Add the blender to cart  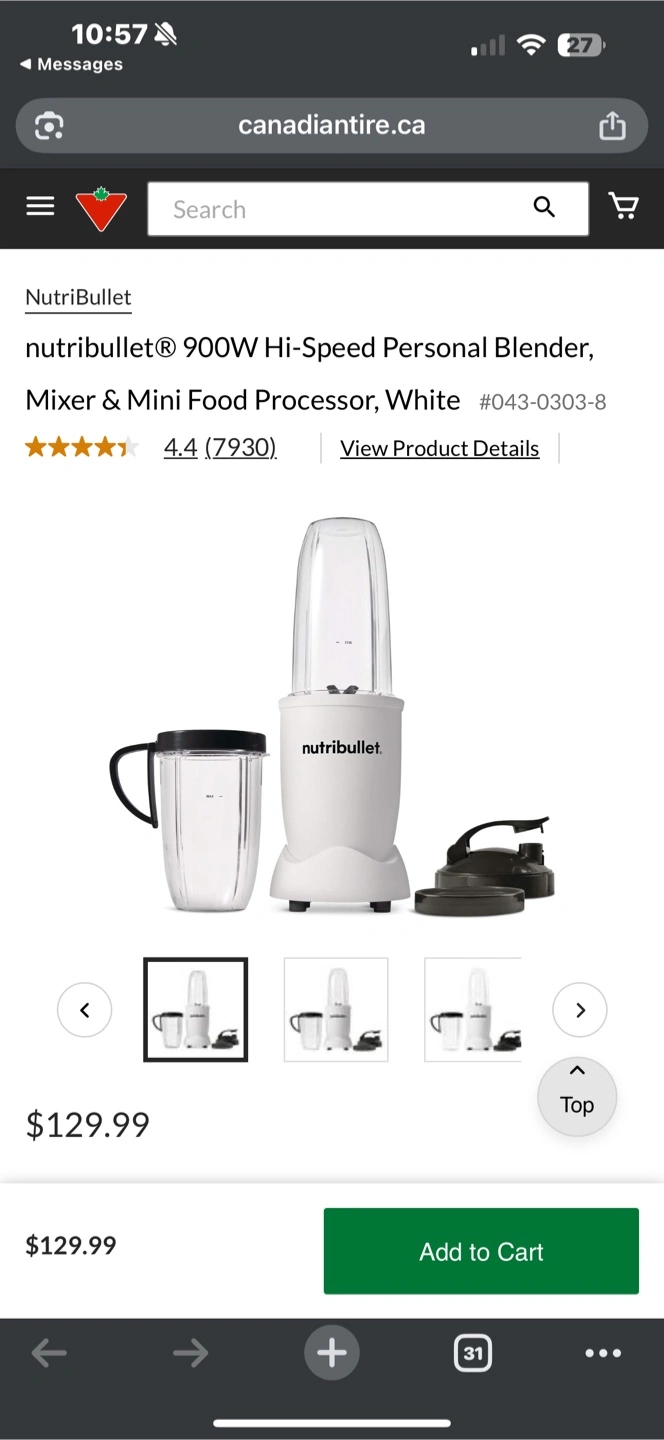pyautogui.click(x=481, y=1251)
